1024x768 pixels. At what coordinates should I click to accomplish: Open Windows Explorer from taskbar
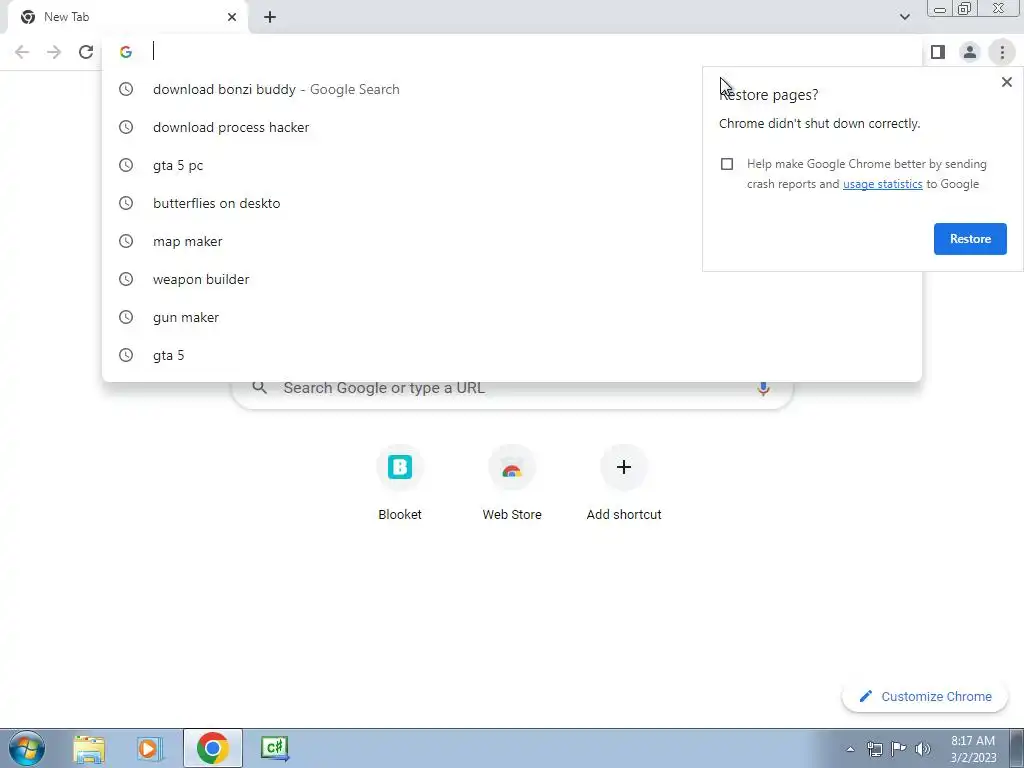point(89,748)
